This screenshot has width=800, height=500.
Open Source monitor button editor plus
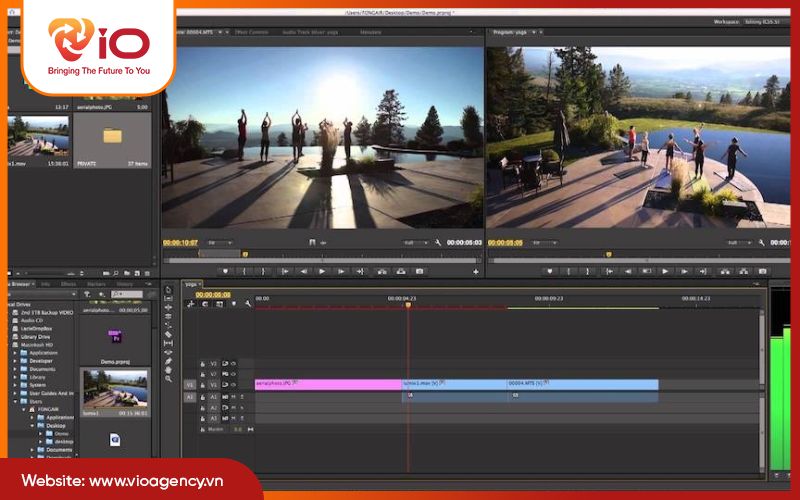pos(476,272)
